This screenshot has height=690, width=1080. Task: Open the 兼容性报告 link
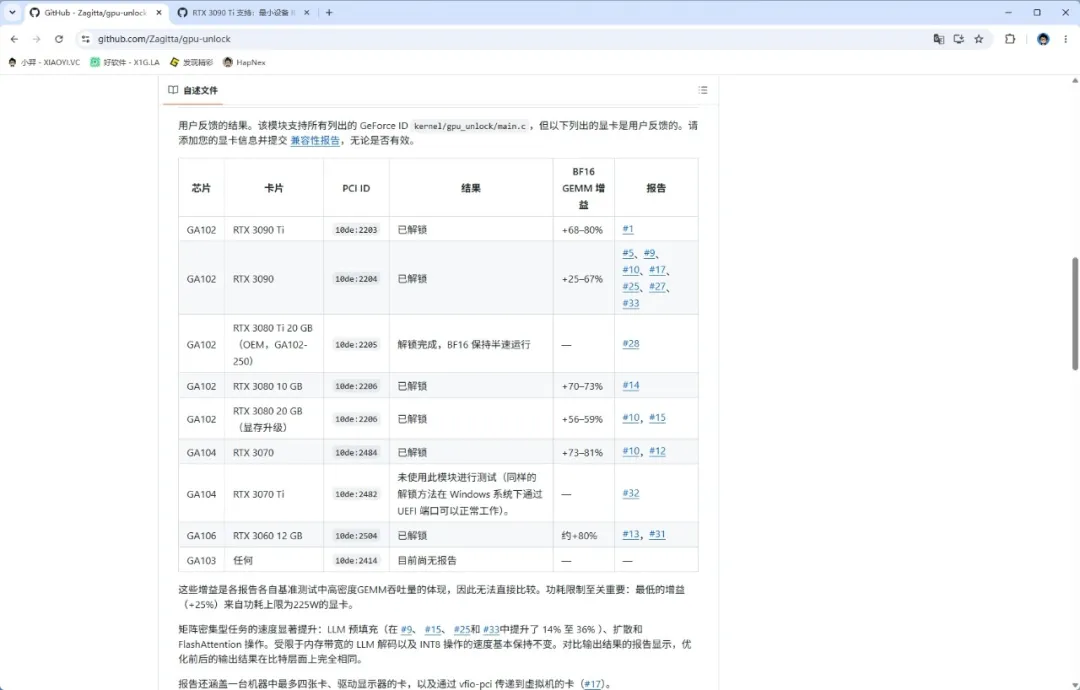click(315, 140)
